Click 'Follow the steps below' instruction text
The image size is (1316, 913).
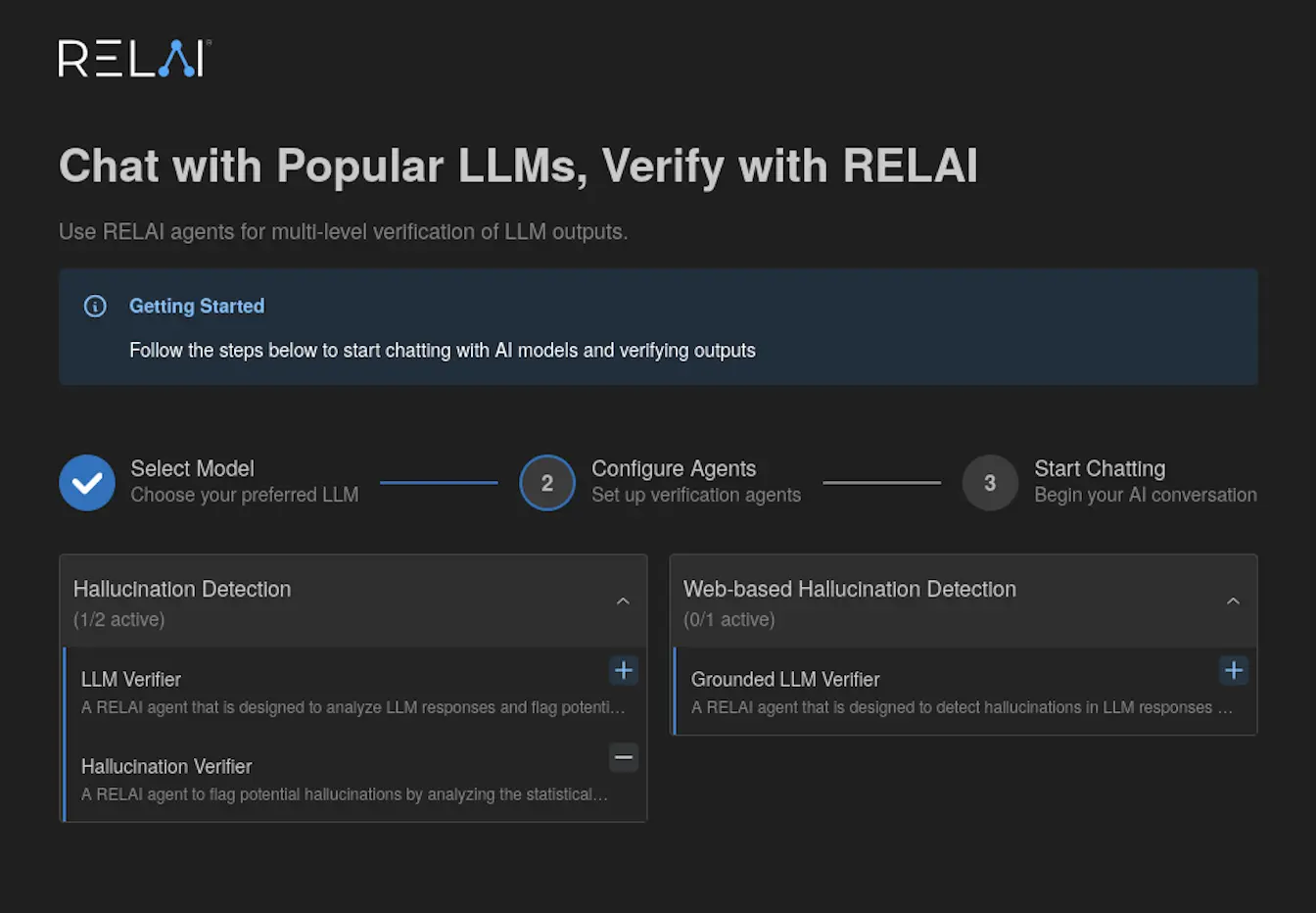(x=443, y=351)
